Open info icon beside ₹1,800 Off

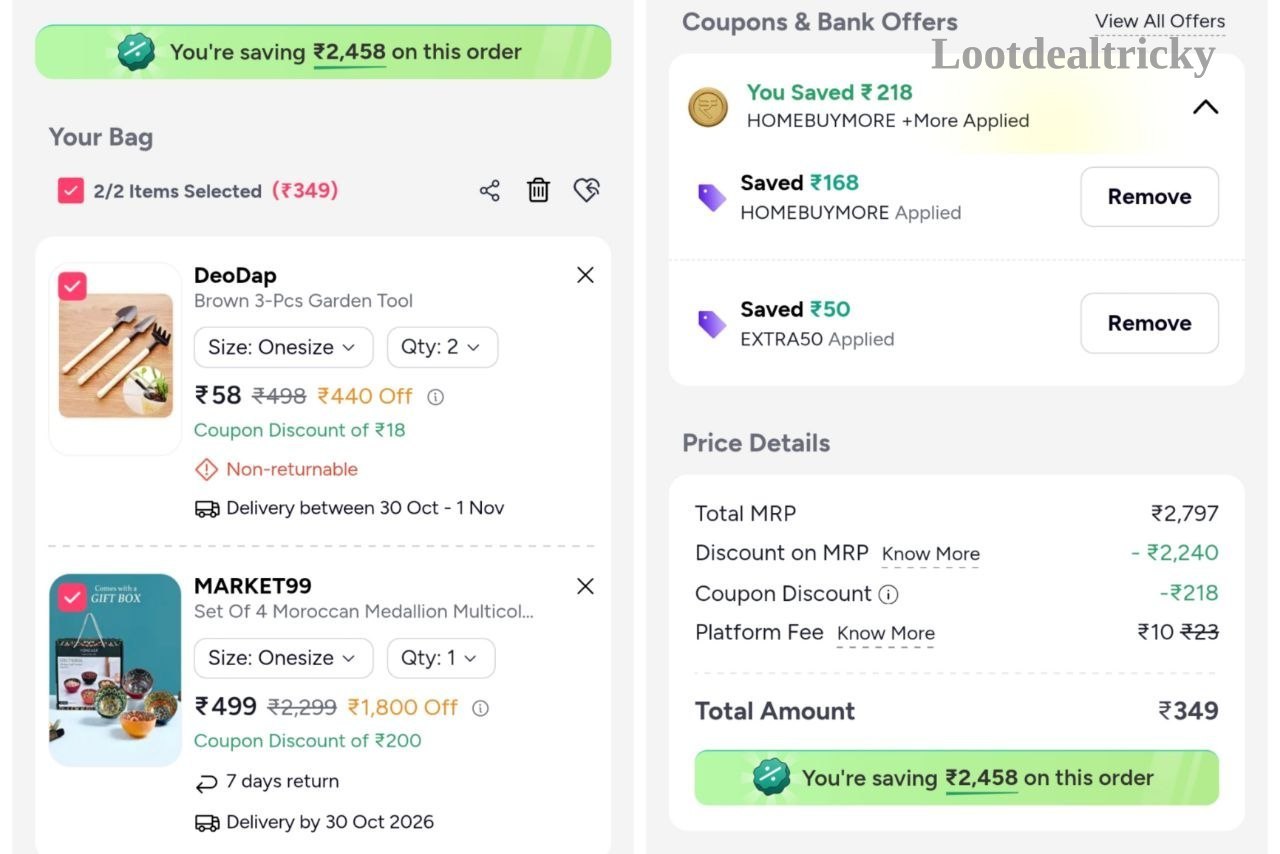480,708
